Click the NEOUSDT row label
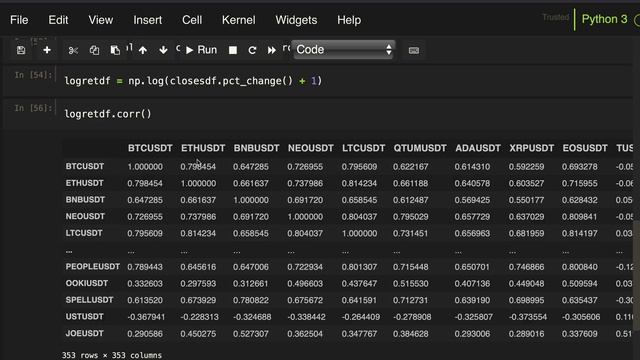The width and height of the screenshot is (640, 360). coord(85,216)
